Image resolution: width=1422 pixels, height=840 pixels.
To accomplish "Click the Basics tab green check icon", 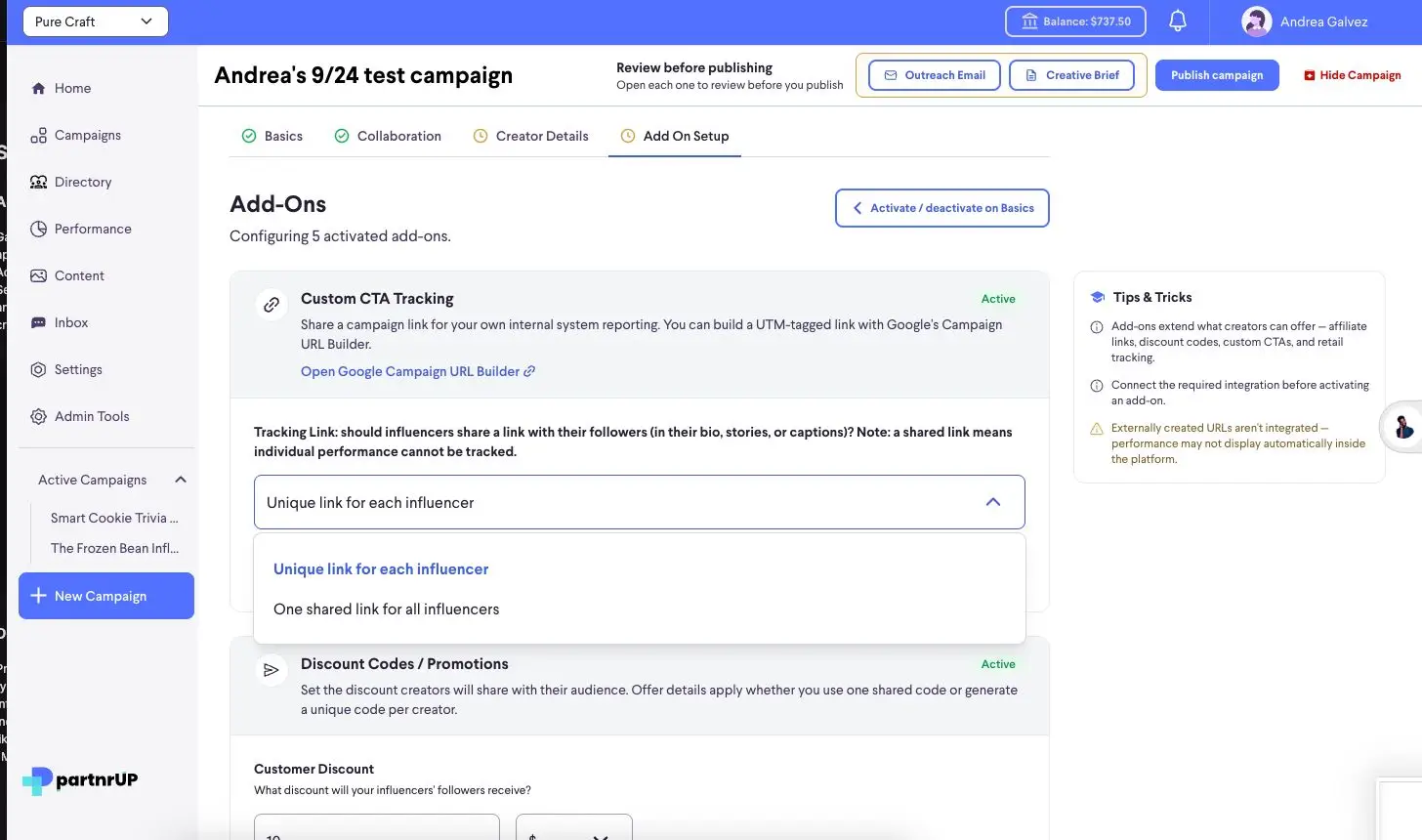I will point(249,136).
